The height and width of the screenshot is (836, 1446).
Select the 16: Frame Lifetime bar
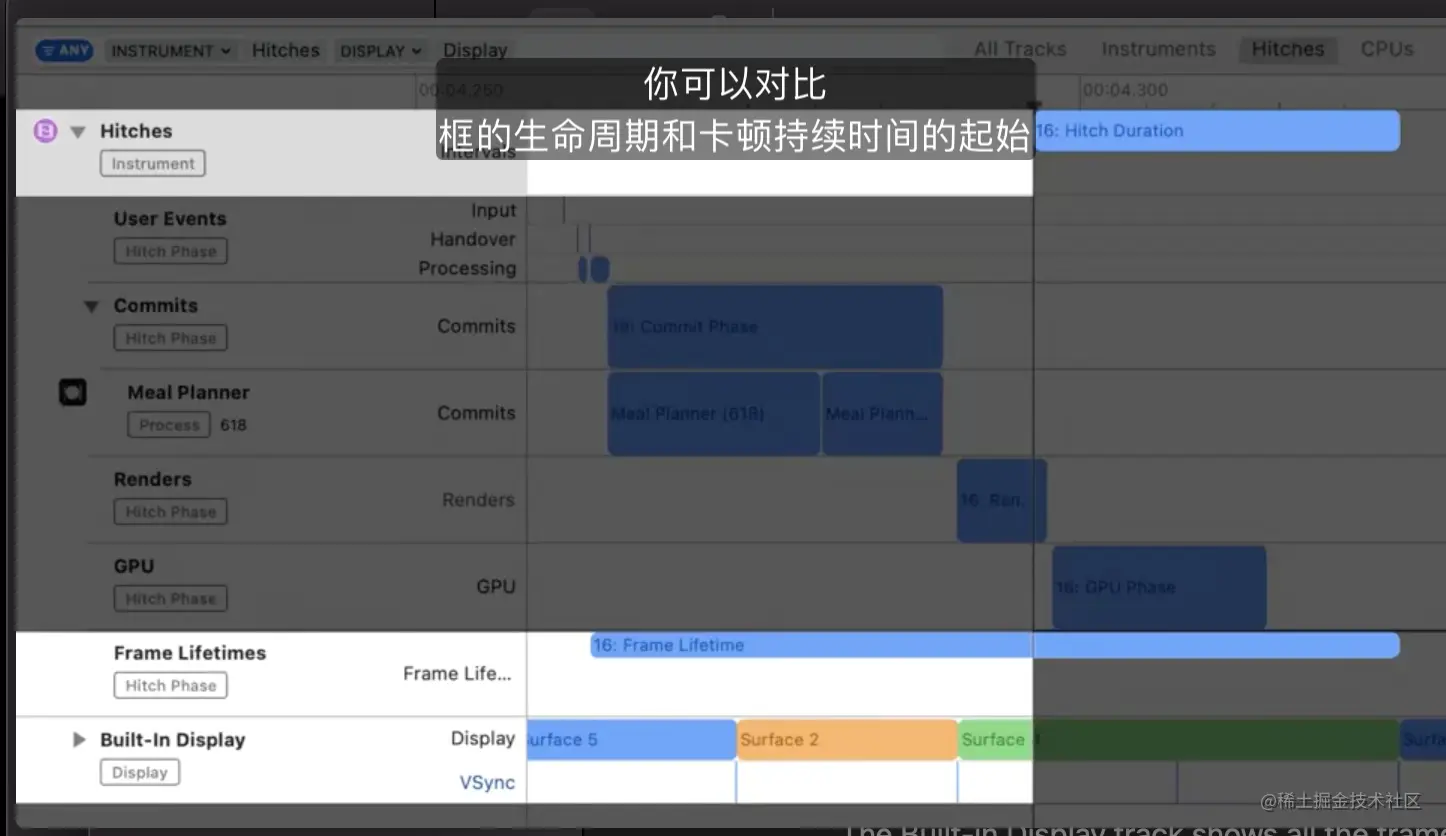click(x=995, y=646)
